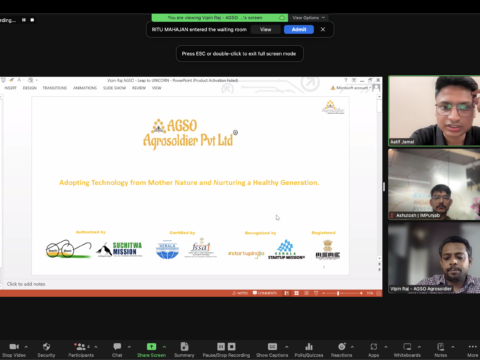
Task: Click the pause recording indicator at top left
Action: click(x=24, y=20)
